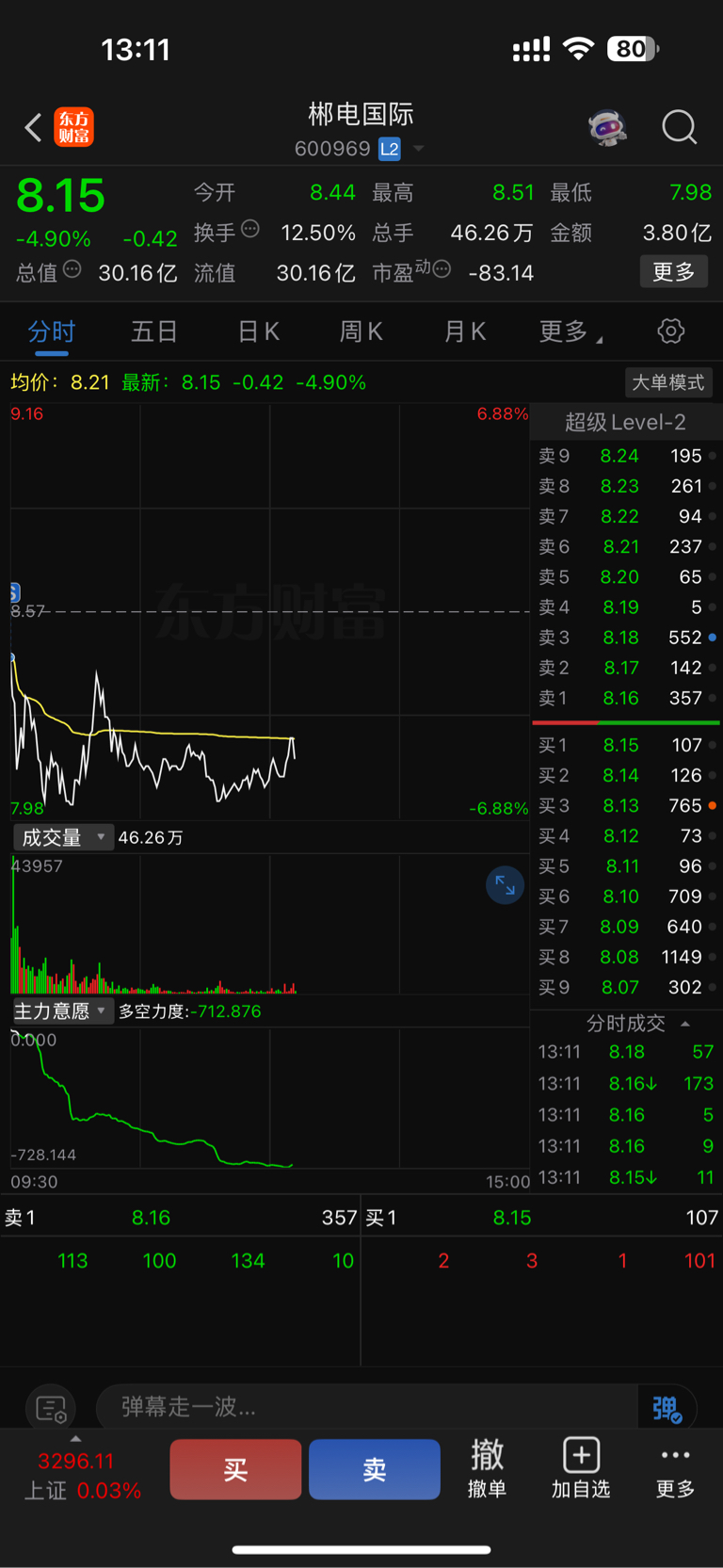
Task: Tap the blue 卖 sell button
Action: coord(375,1469)
